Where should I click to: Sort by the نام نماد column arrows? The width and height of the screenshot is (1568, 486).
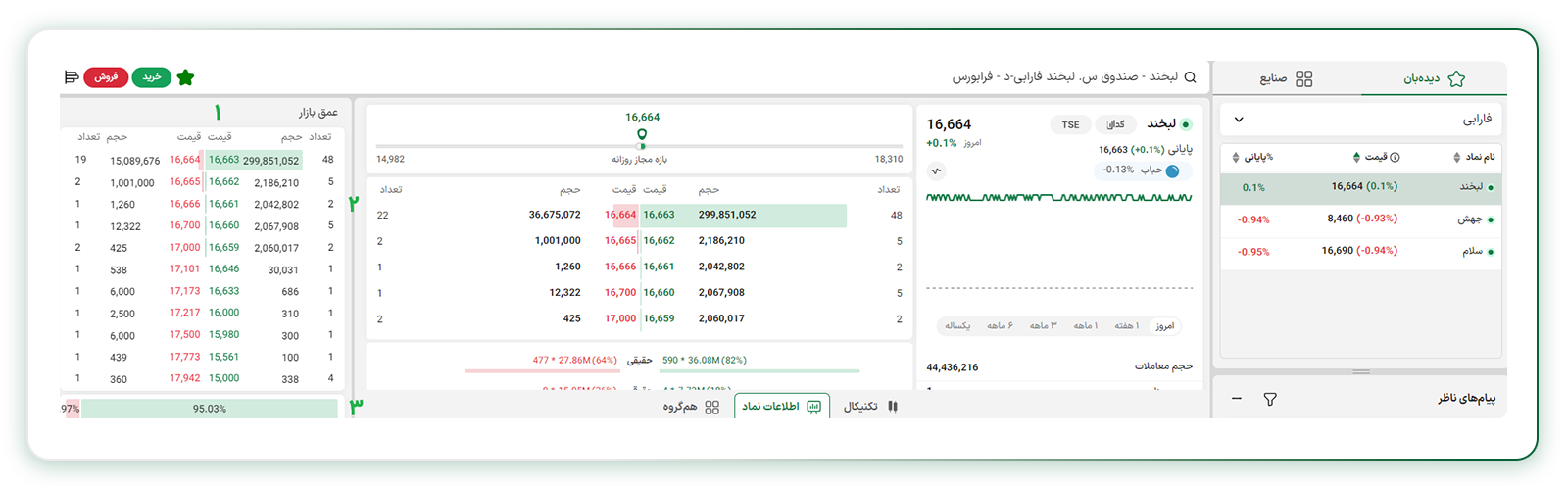(x=1457, y=157)
